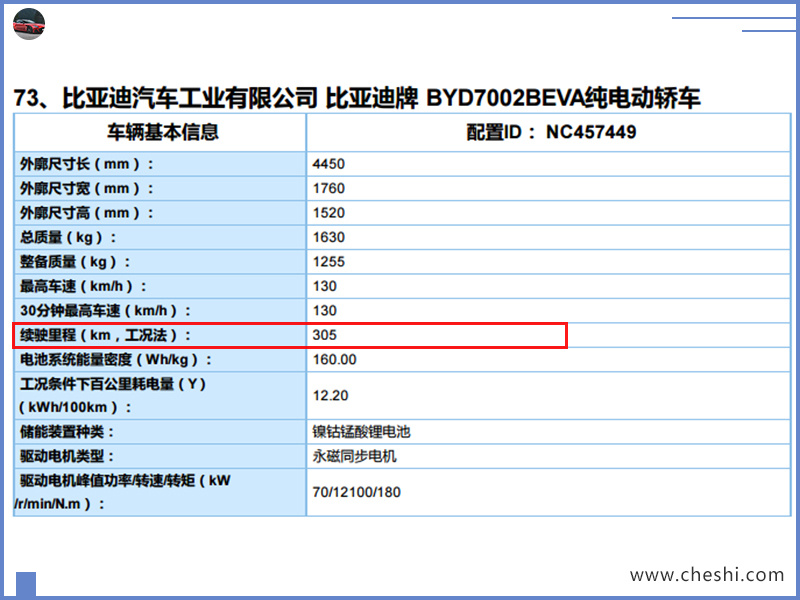This screenshot has height=600, width=800.
Task: Click the motor type 永磁同步电机
Action: coord(354,457)
